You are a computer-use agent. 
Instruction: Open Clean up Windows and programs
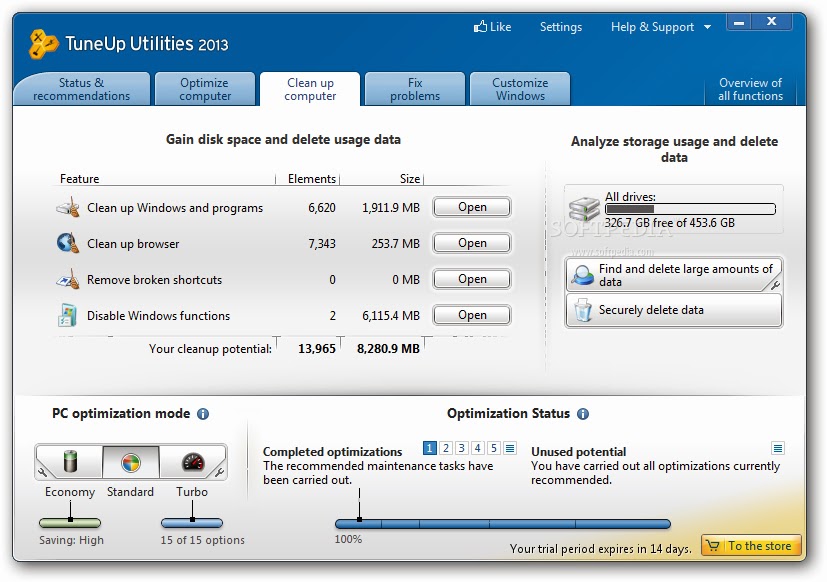click(x=472, y=207)
